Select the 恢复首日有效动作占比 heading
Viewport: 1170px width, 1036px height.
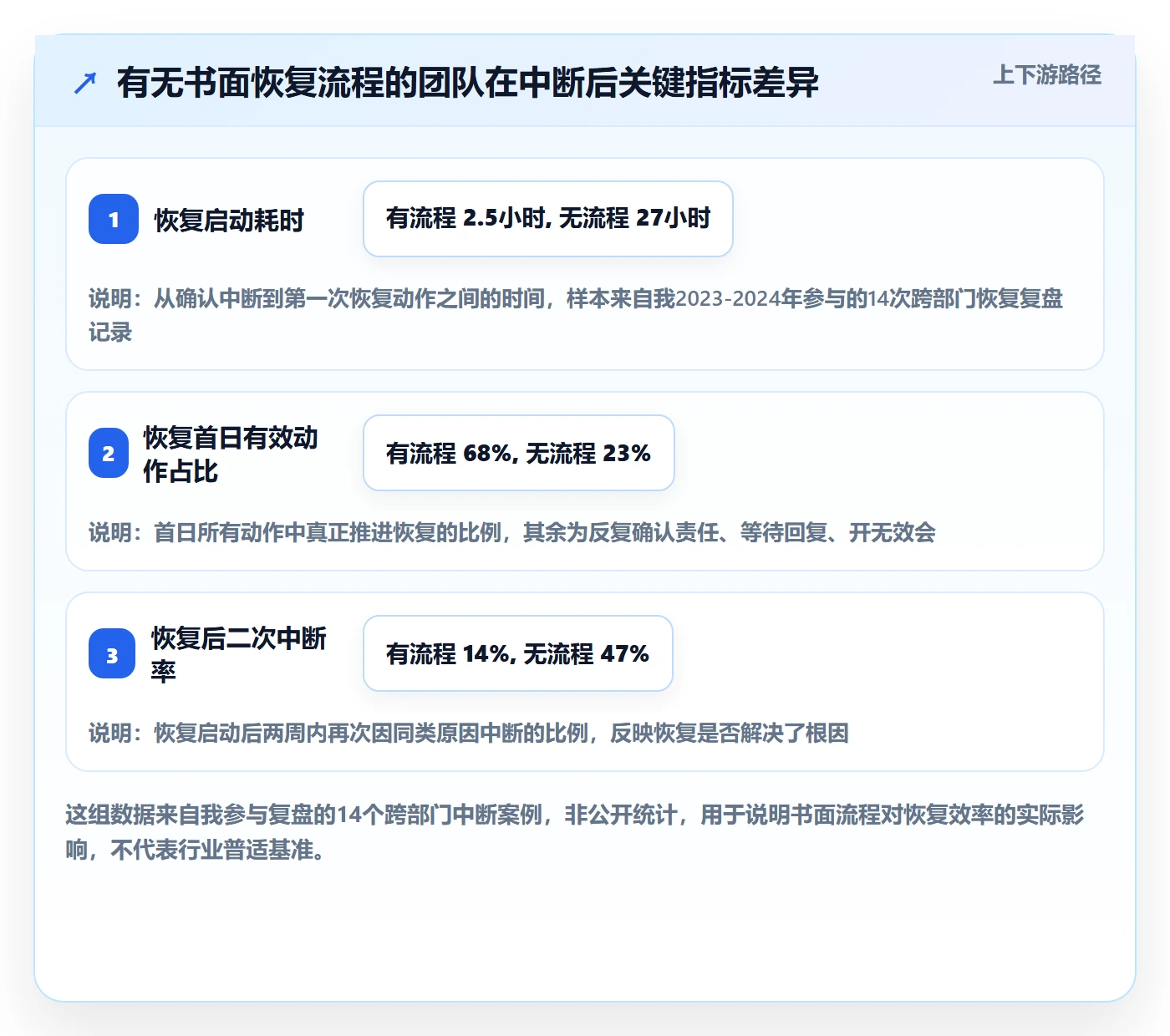tap(231, 454)
